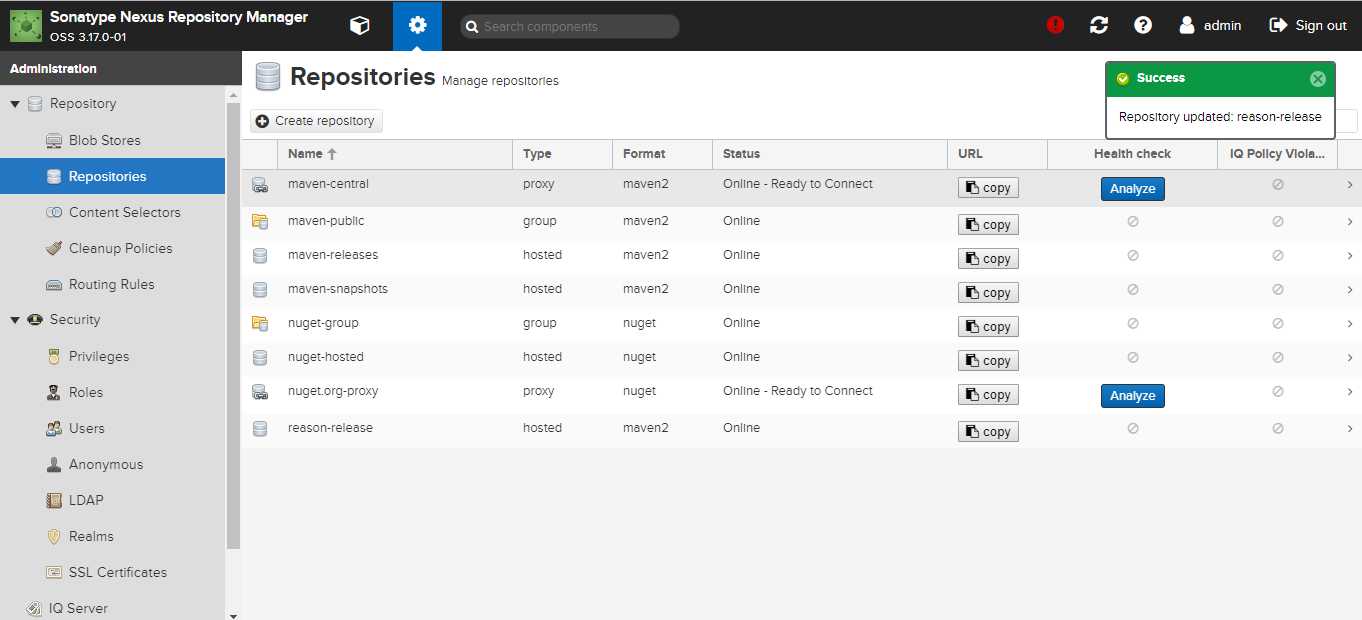Close the Success notification
Viewport: 1362px width, 620px height.
[x=1317, y=79]
